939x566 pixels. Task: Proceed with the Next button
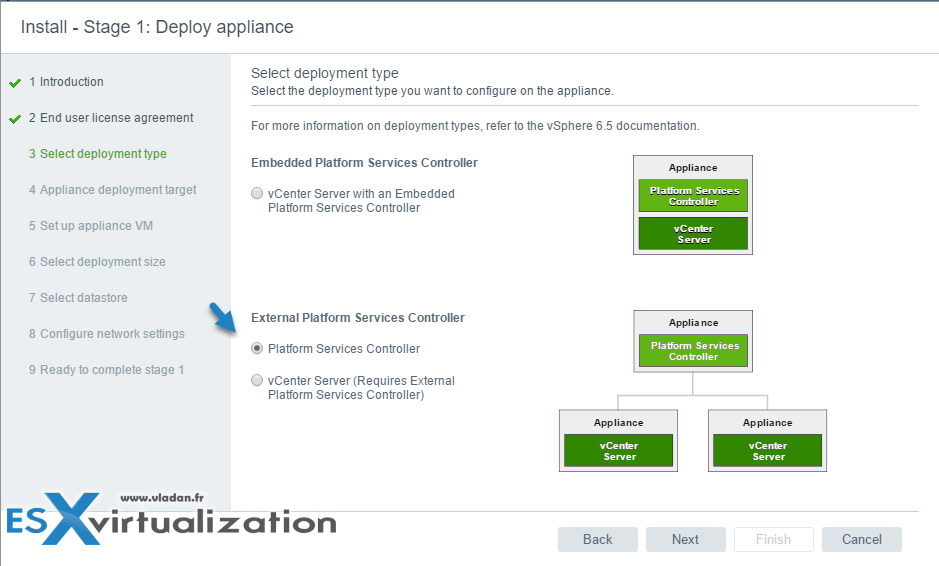(x=686, y=540)
